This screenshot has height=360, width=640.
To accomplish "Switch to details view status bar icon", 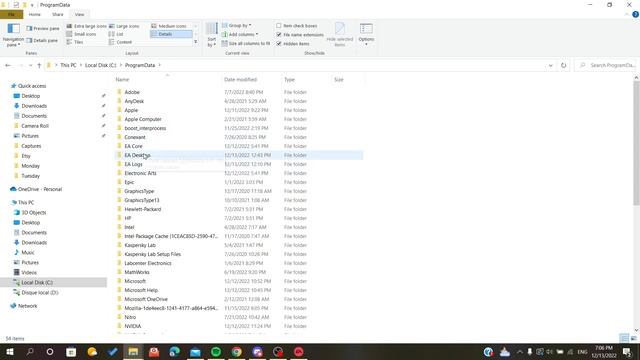I will 624,338.
